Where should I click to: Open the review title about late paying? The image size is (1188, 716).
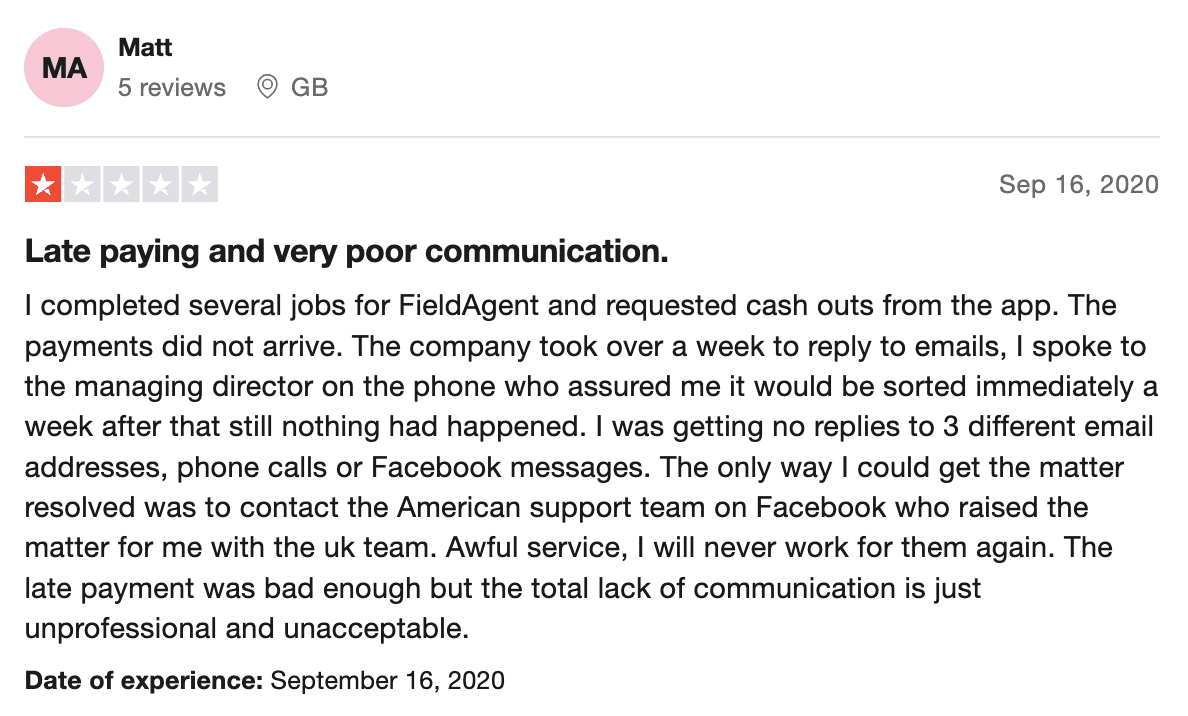(346, 251)
